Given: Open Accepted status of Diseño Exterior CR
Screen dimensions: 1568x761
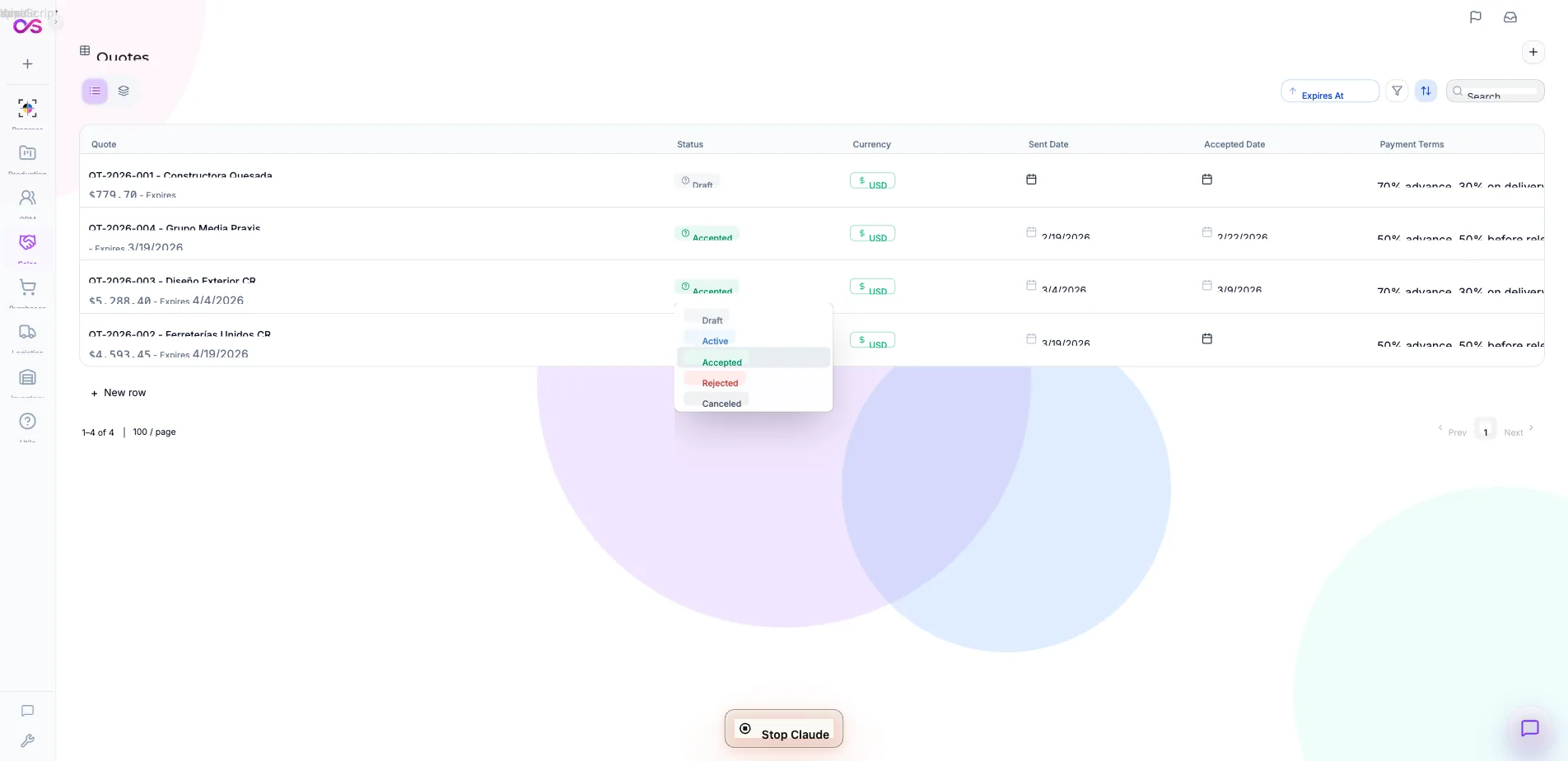Looking at the screenshot, I should coord(707,287).
